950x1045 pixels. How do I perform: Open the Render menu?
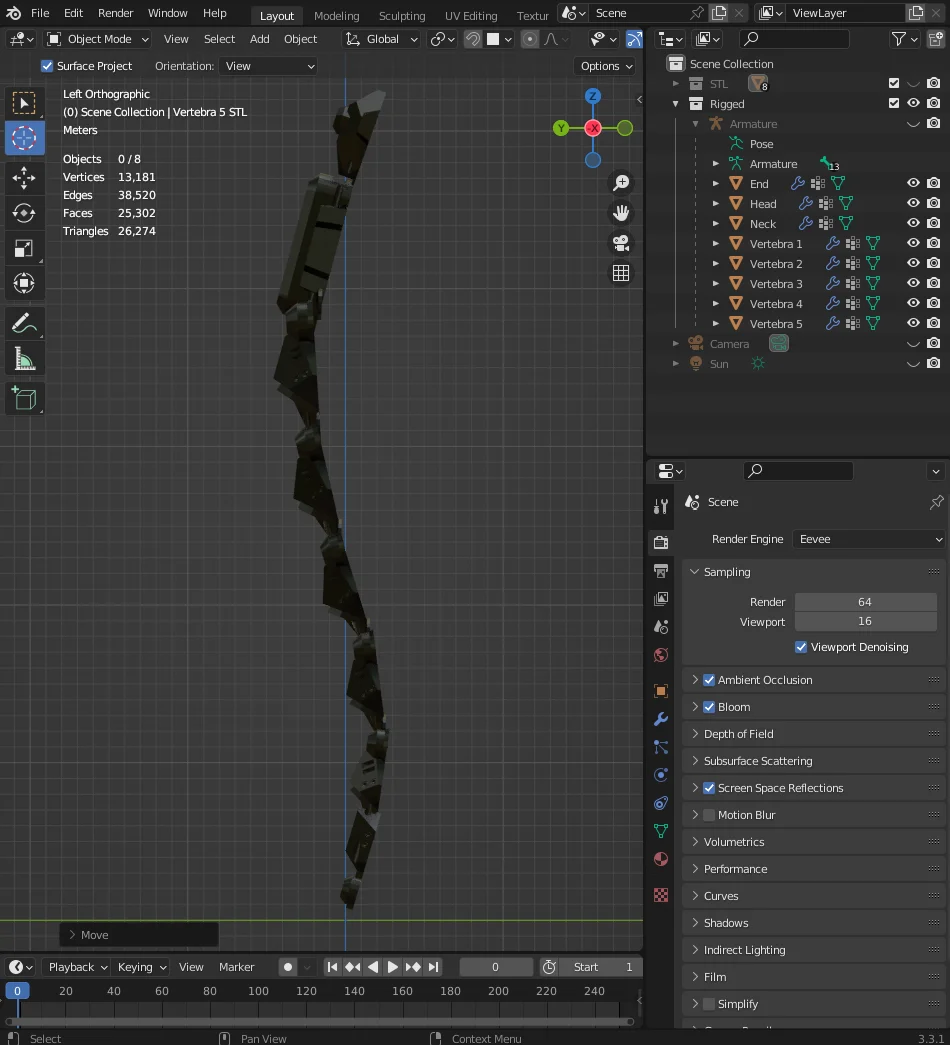[x=115, y=13]
